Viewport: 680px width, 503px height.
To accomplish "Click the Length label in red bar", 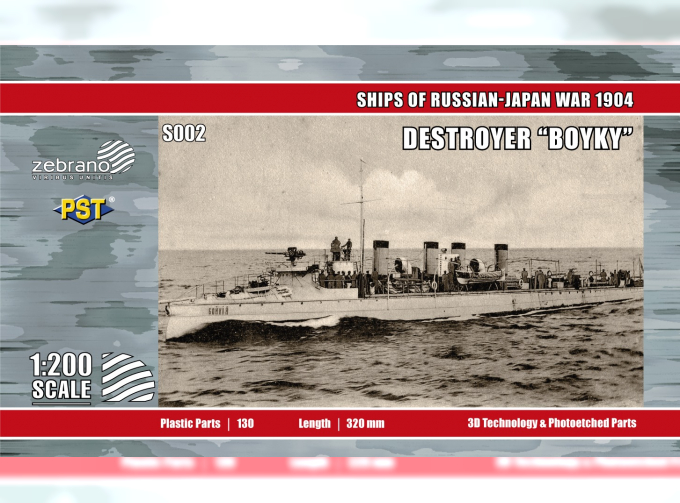I will coord(314,423).
